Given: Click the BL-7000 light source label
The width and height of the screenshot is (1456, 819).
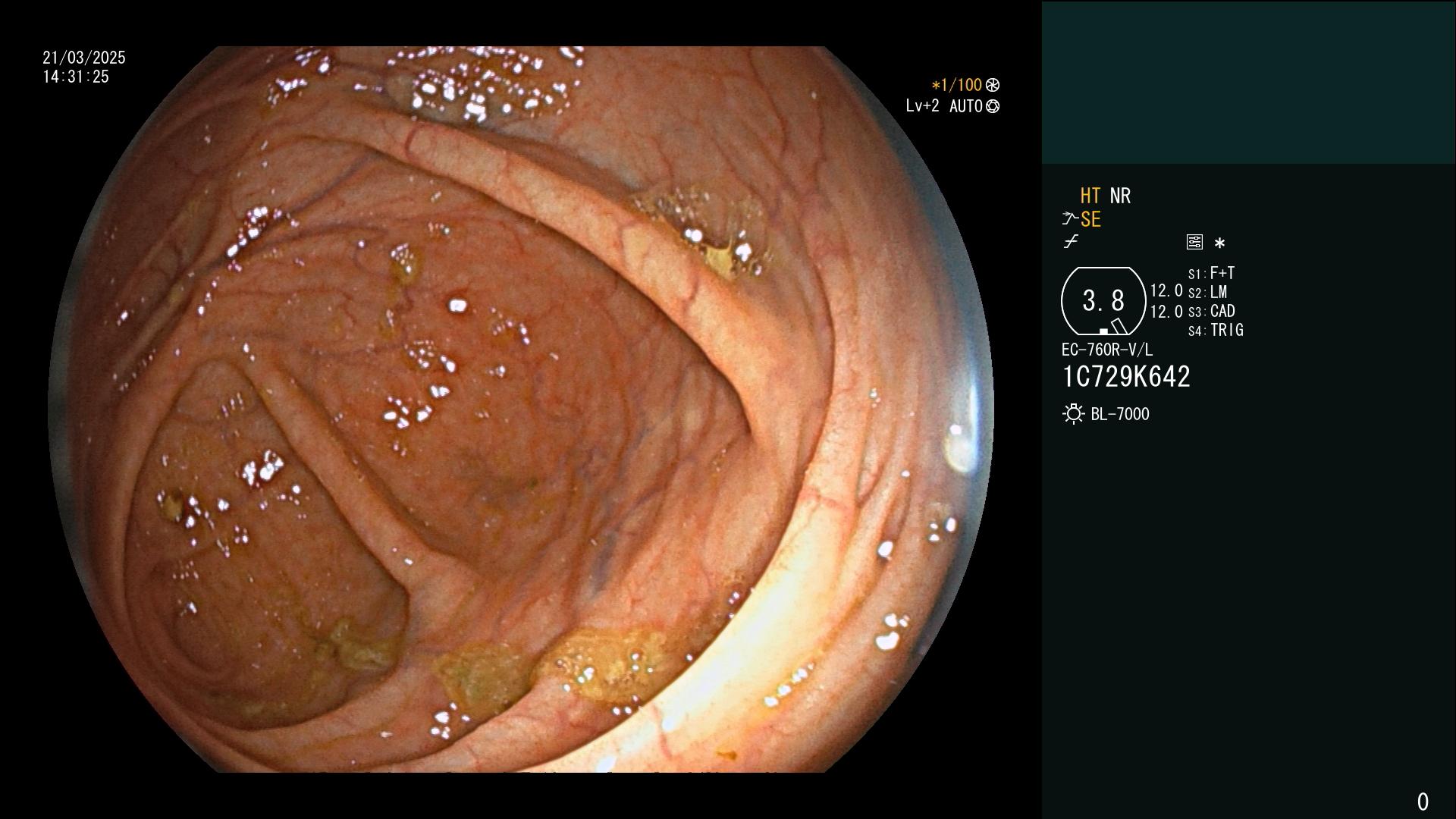Looking at the screenshot, I should click(x=1120, y=414).
